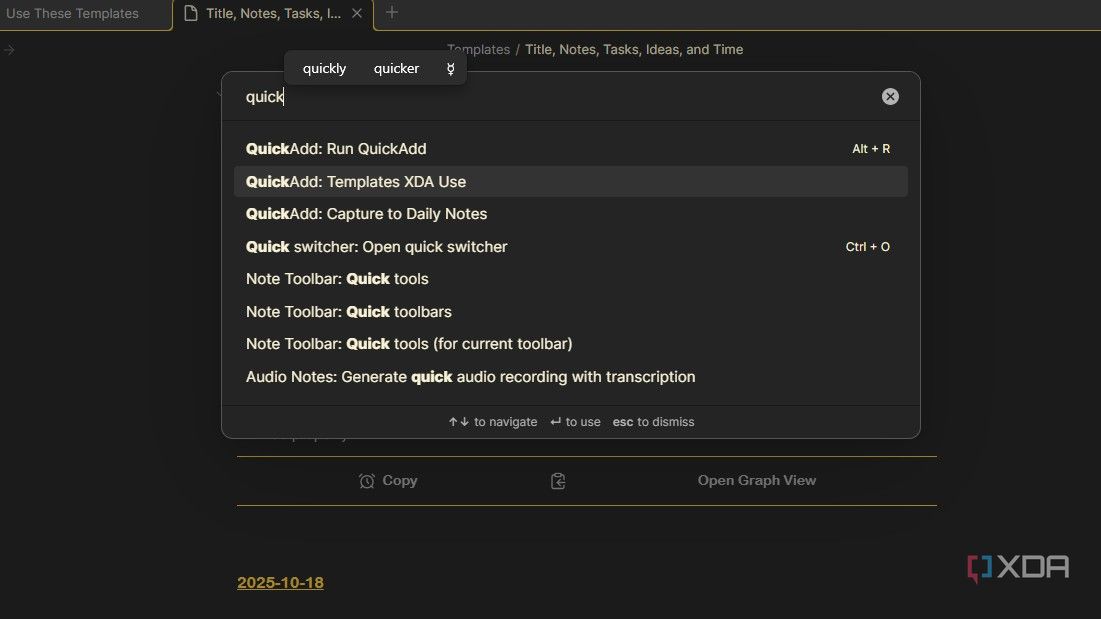
Task: Select Note Toolbar: Quick tools command
Action: click(x=570, y=279)
